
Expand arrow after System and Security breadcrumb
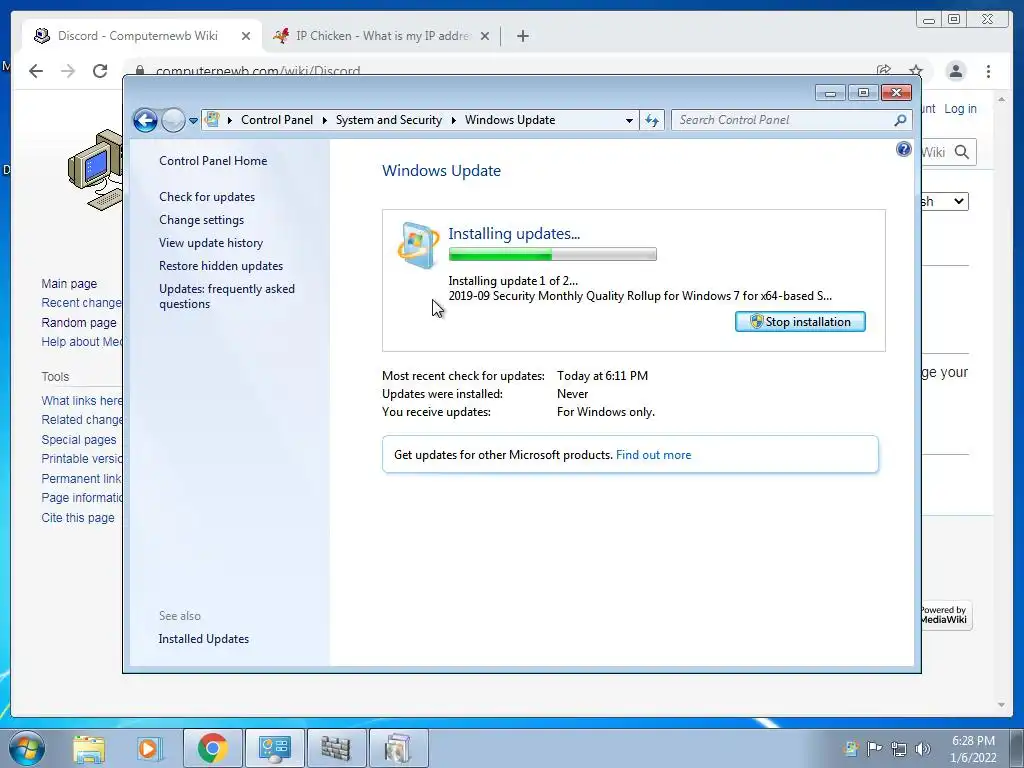click(x=454, y=120)
